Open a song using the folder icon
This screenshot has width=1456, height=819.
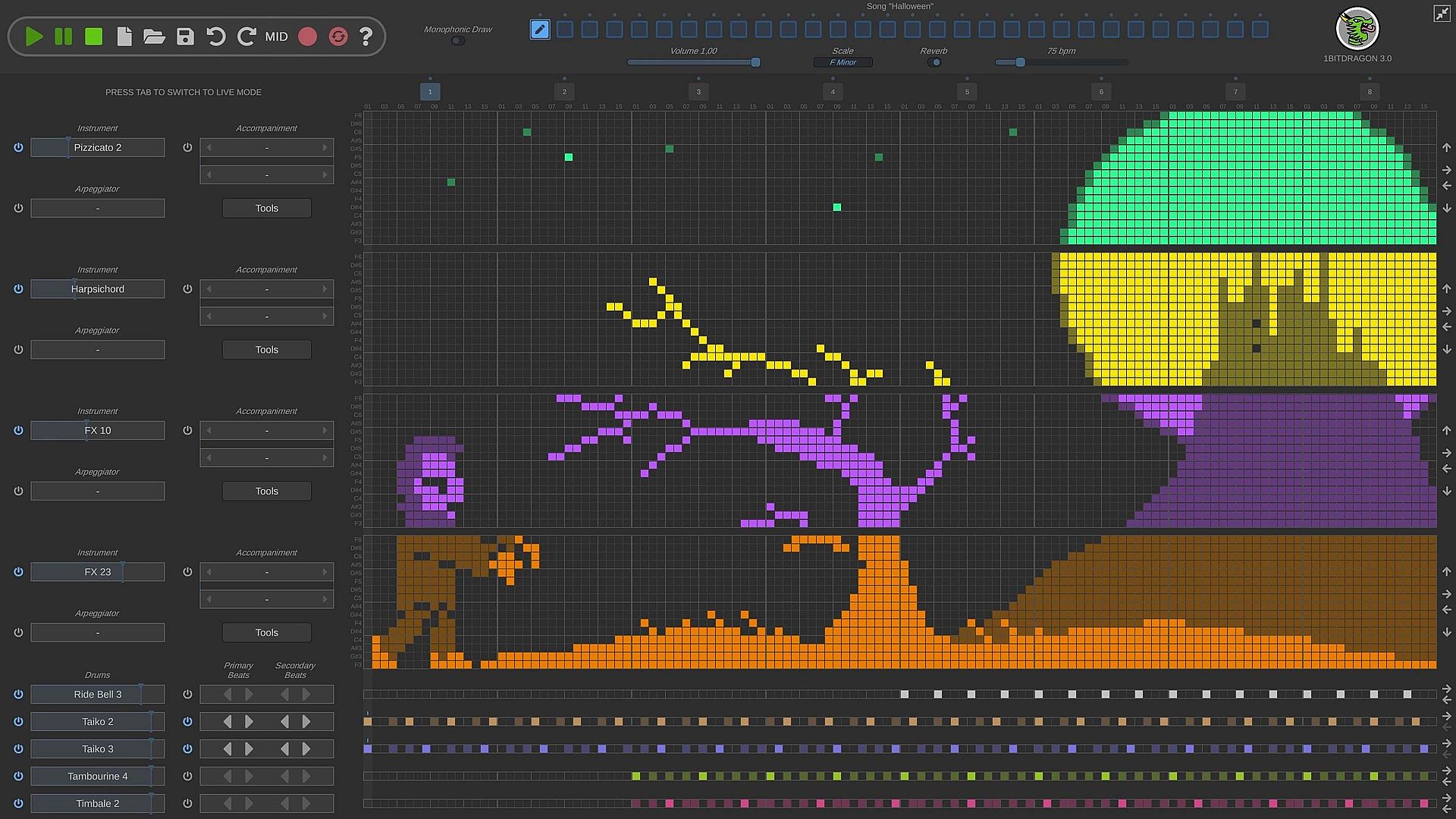(x=154, y=36)
